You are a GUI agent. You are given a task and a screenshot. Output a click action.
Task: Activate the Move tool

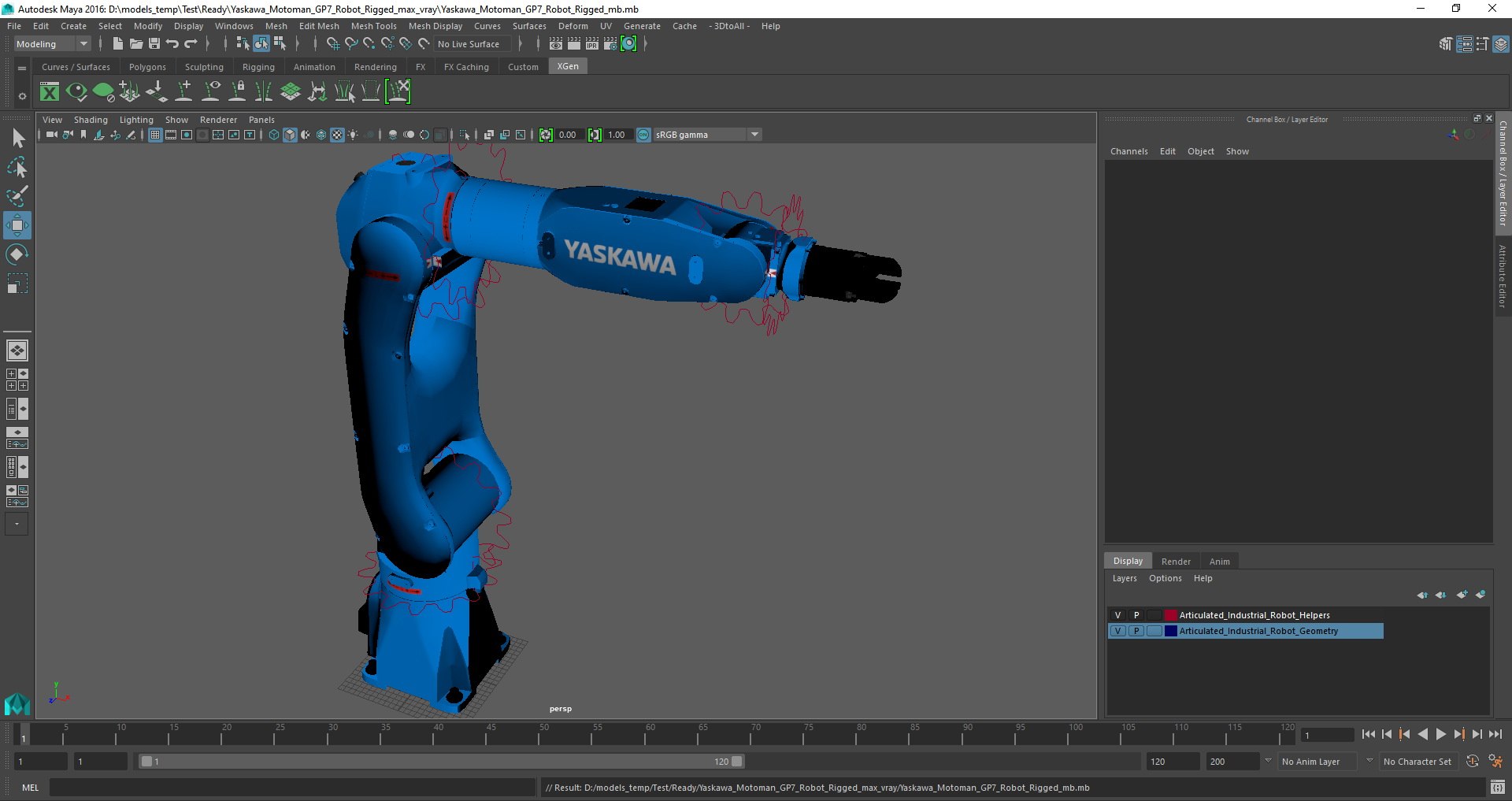click(17, 225)
